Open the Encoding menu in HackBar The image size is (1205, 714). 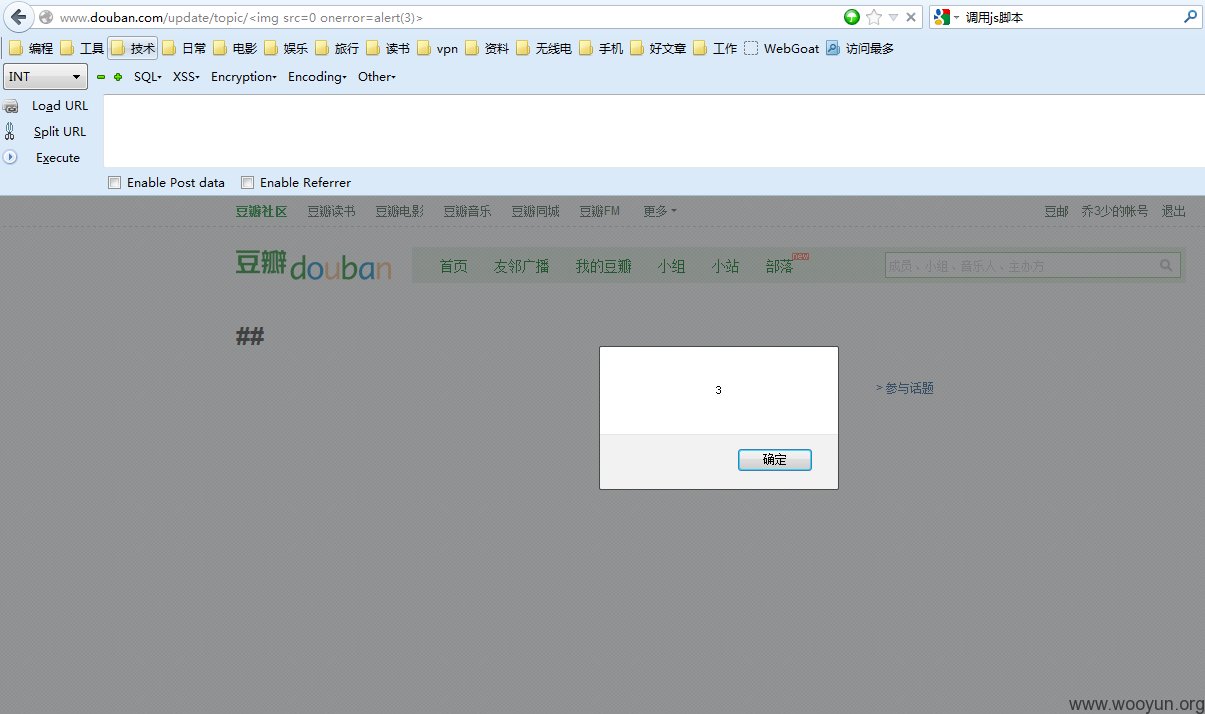click(317, 77)
